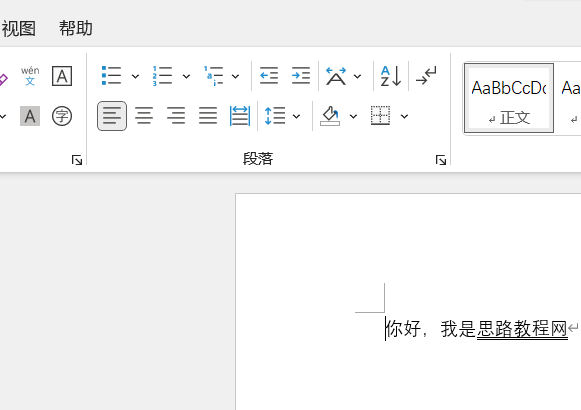Decrease paragraph indent

click(269, 76)
